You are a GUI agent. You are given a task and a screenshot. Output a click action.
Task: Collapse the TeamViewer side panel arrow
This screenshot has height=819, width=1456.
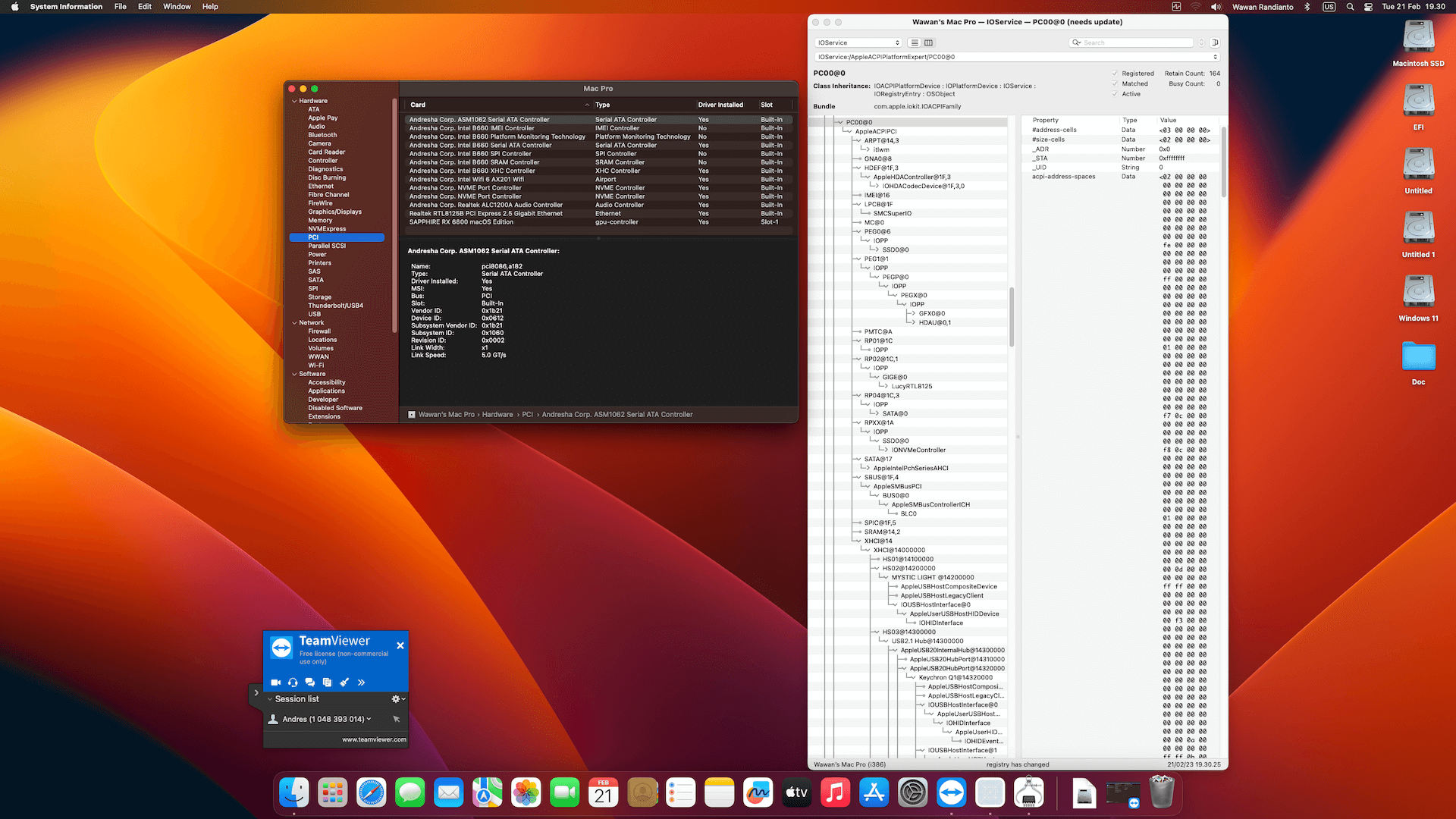(256, 693)
